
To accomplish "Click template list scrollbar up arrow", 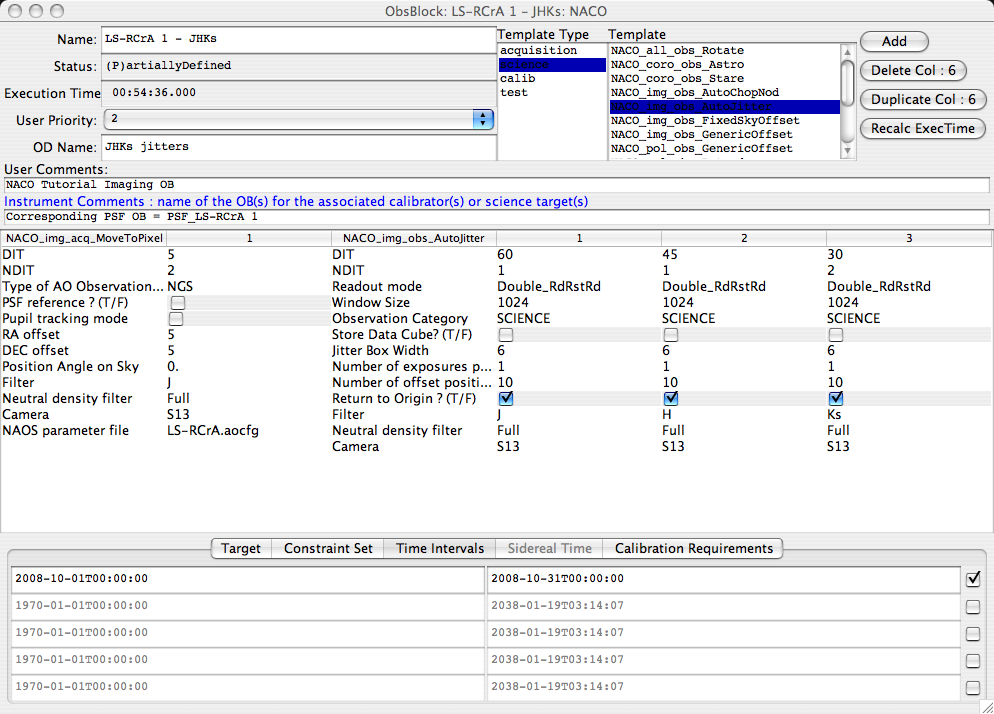I will pos(847,51).
